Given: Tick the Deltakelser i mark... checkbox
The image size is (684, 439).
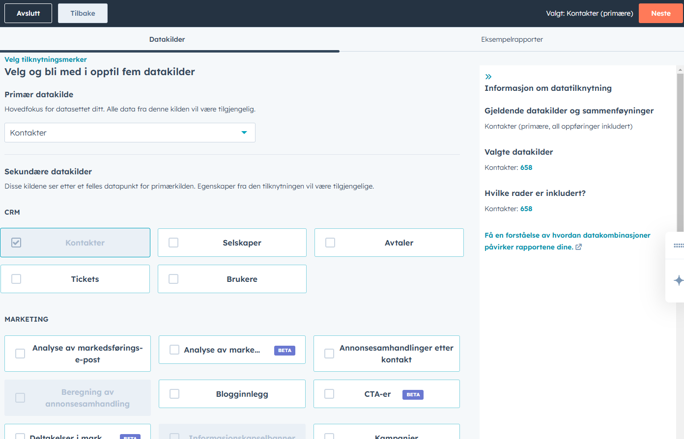Looking at the screenshot, I should pyautogui.click(x=20, y=436).
